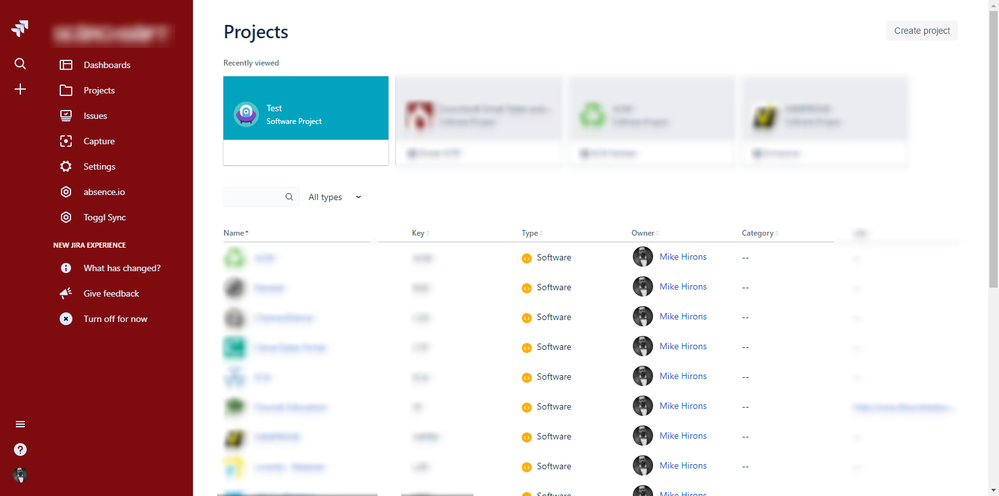
Task: Open the All types dropdown
Action: pos(335,197)
